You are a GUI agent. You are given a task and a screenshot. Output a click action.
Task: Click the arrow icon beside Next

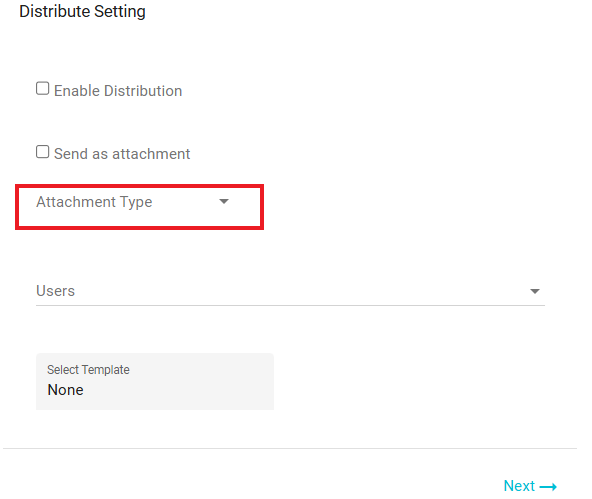pyautogui.click(x=548, y=487)
